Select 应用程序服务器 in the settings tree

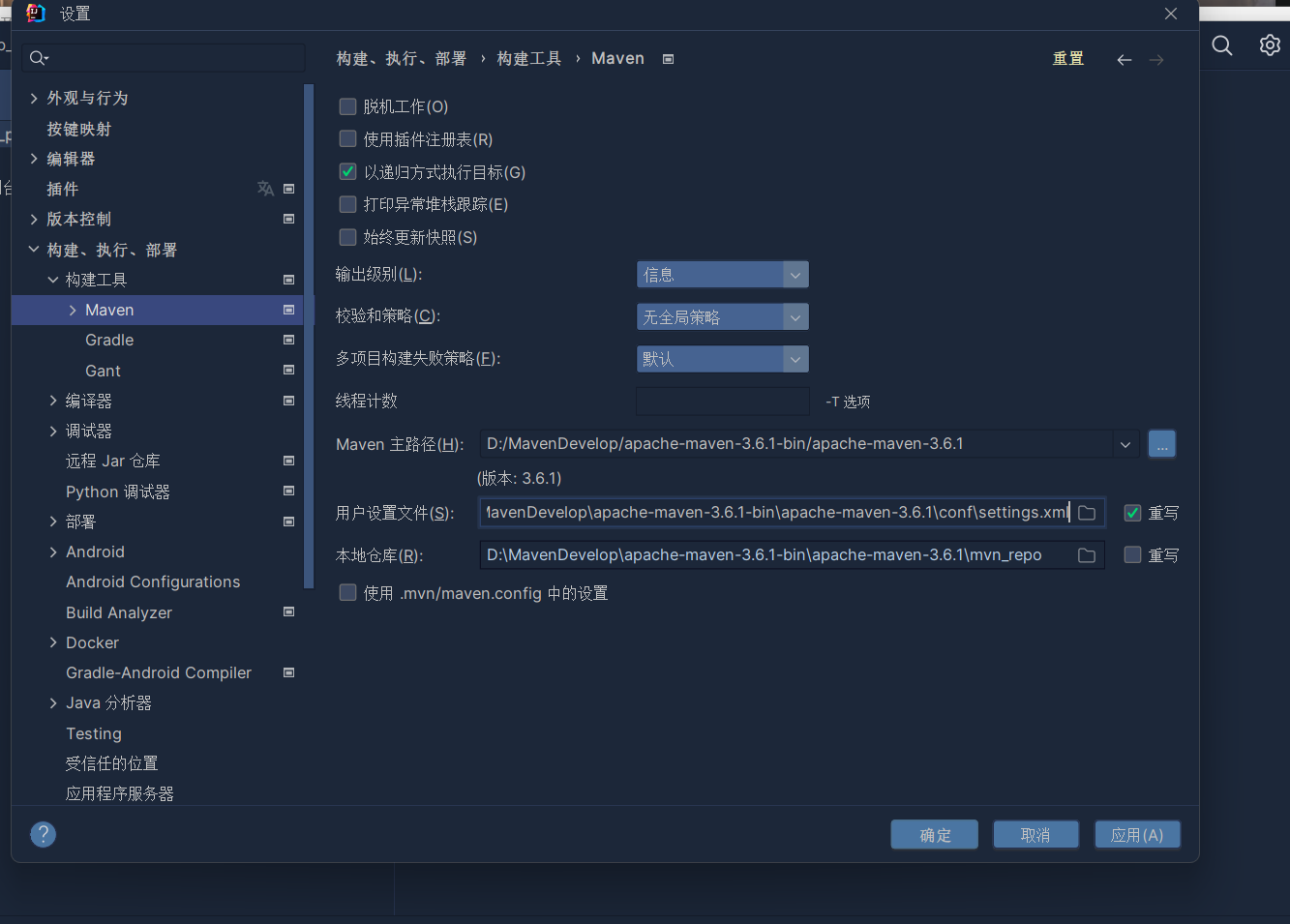(x=120, y=793)
